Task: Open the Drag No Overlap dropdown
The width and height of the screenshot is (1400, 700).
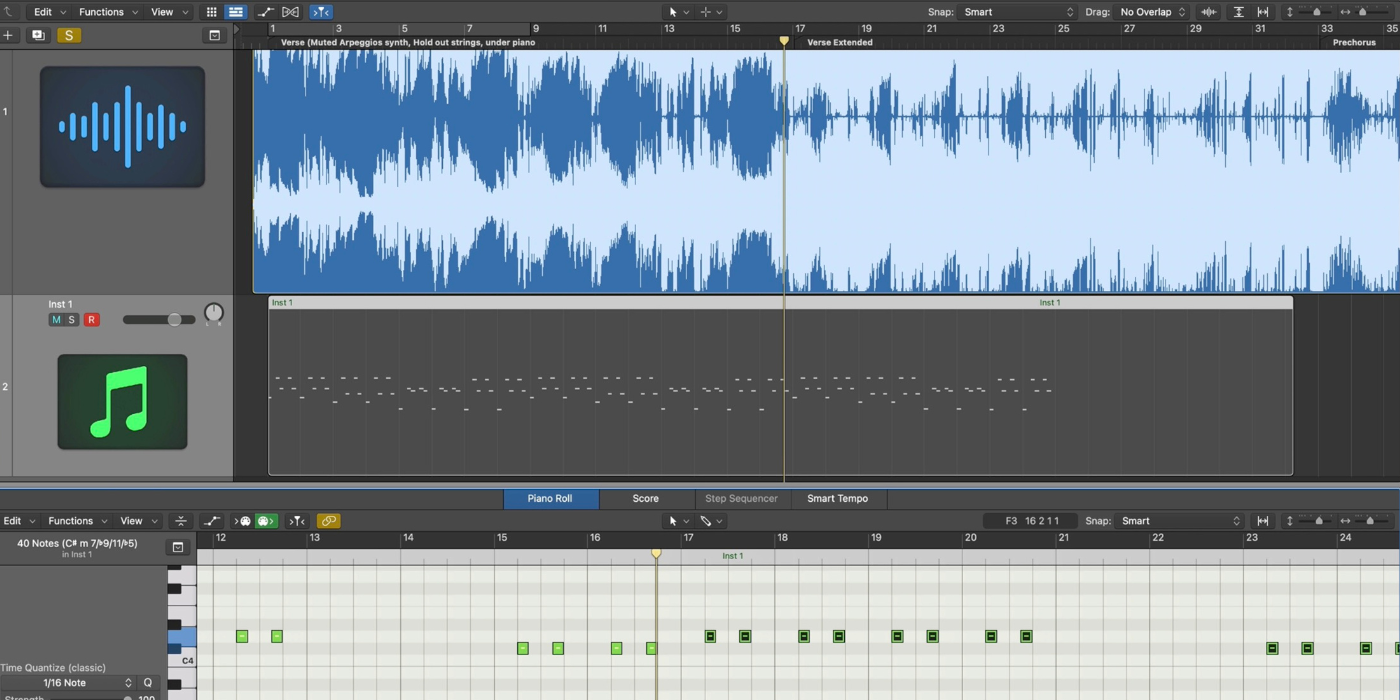Action: tap(1153, 12)
